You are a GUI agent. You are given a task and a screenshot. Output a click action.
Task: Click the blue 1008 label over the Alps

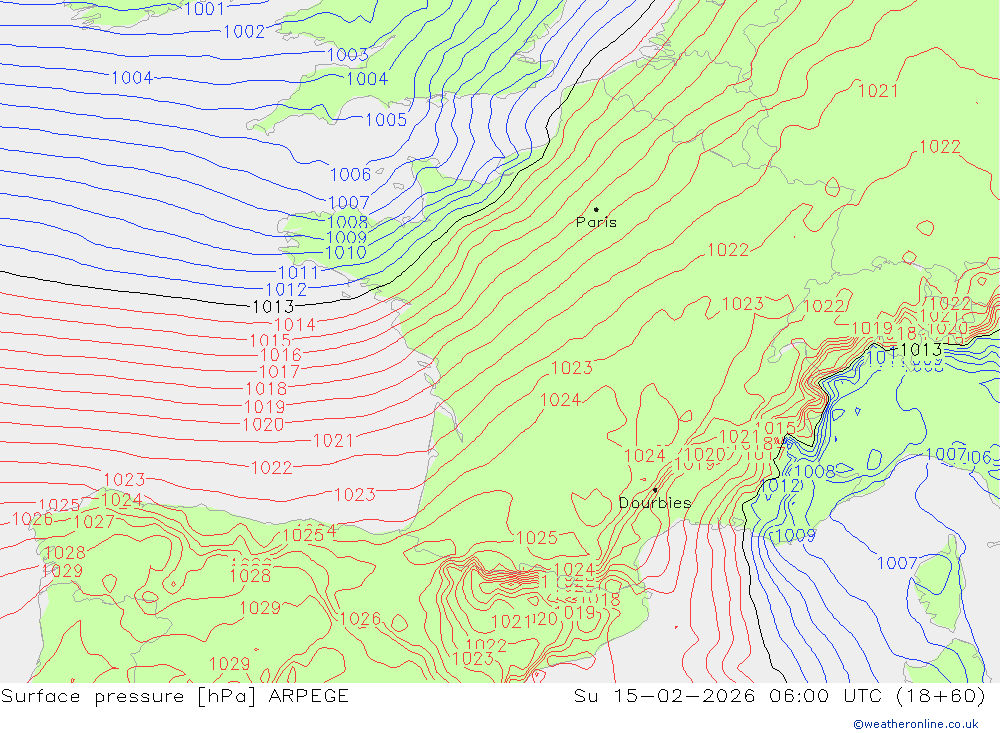(x=815, y=471)
